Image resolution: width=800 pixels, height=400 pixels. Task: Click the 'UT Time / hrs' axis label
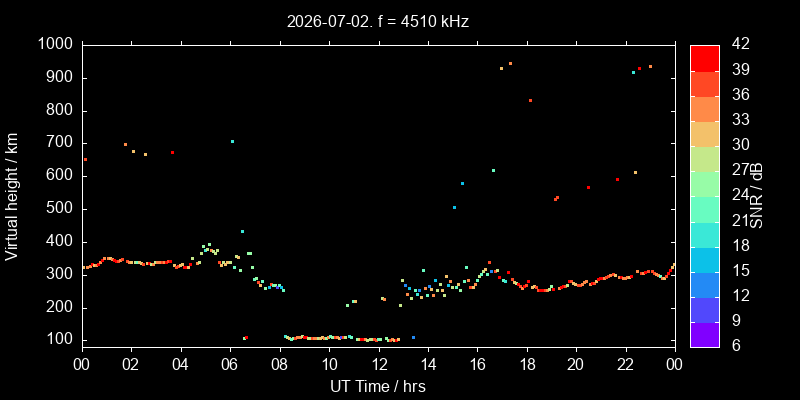pyautogui.click(x=378, y=386)
